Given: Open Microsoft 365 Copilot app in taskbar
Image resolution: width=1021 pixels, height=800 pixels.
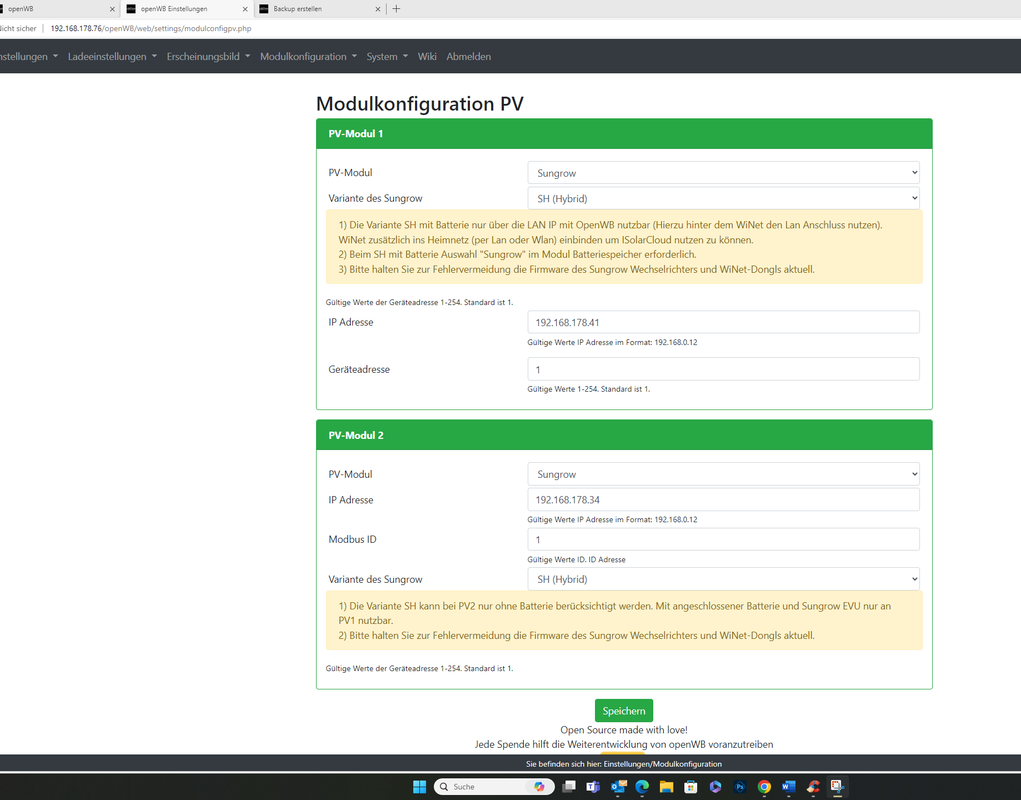Looking at the screenshot, I should coord(715,786).
